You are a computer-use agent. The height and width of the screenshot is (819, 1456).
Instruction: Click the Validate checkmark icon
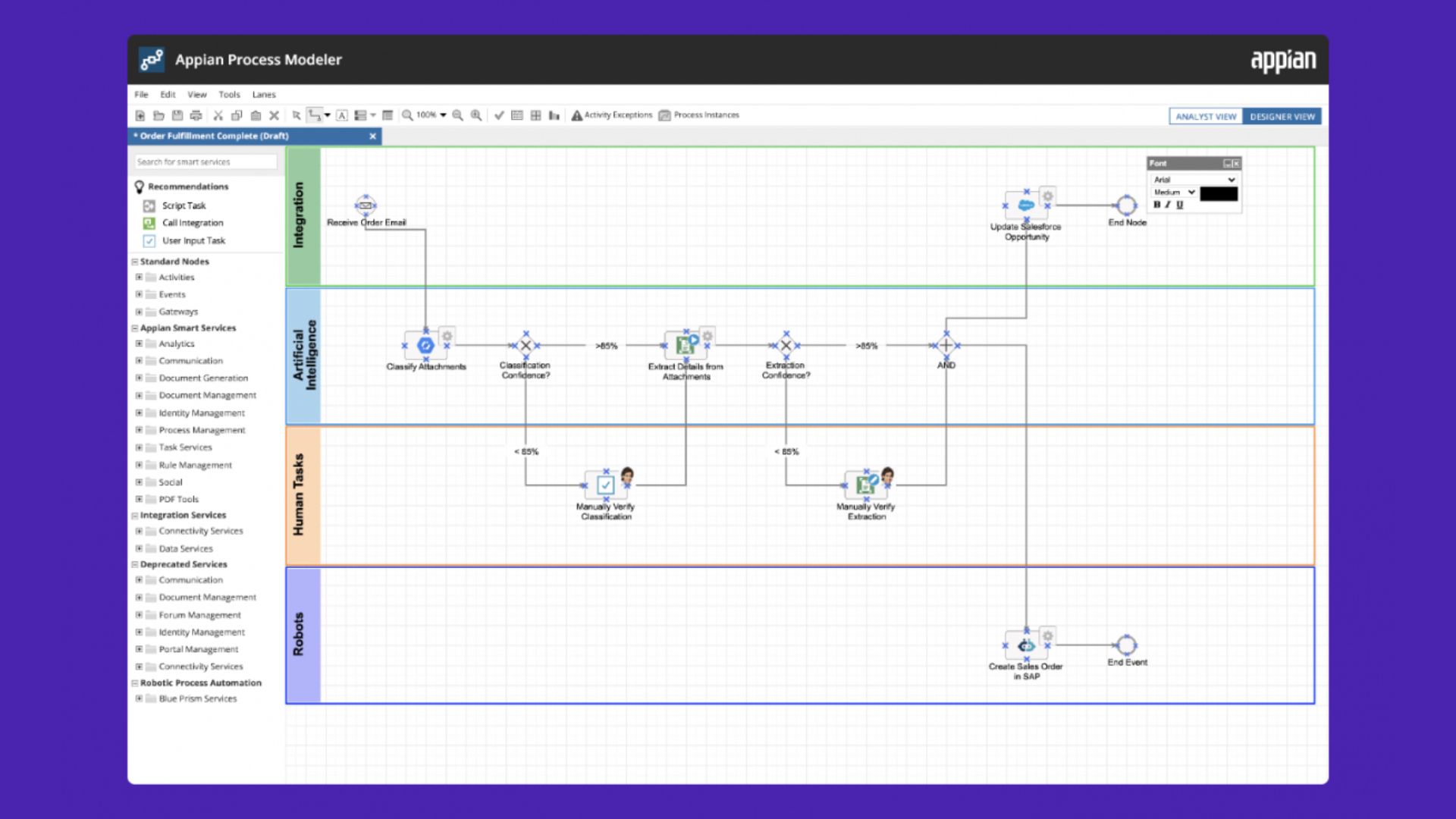499,115
